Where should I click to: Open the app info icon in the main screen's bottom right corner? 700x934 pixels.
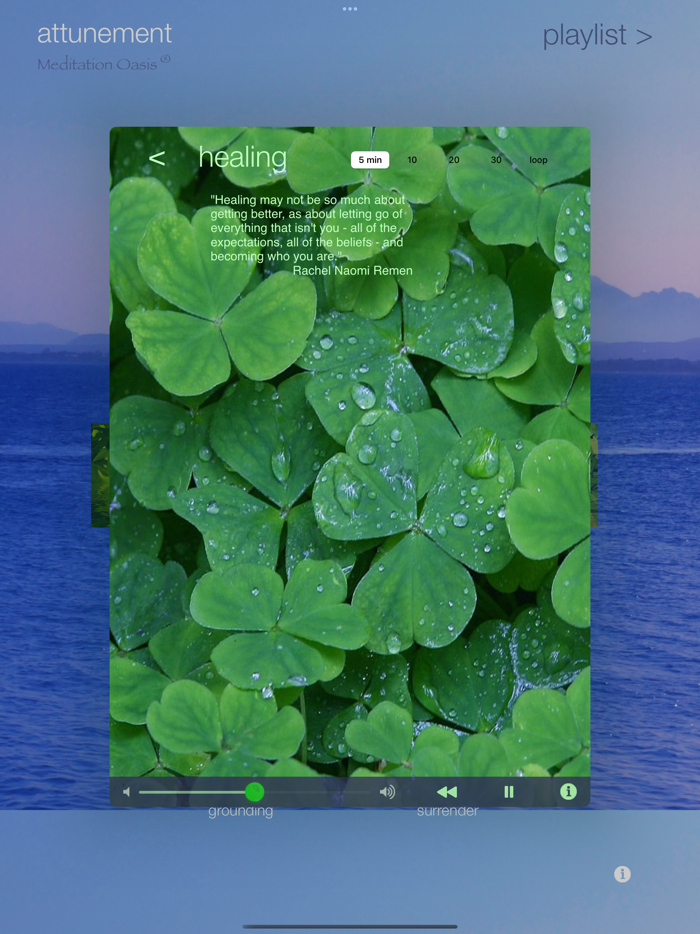[x=622, y=874]
